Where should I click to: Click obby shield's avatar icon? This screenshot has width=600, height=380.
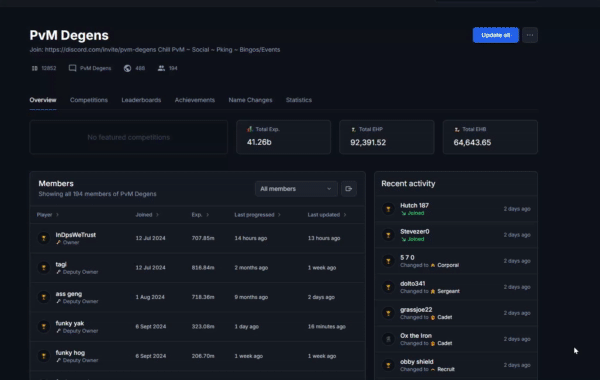(x=388, y=365)
